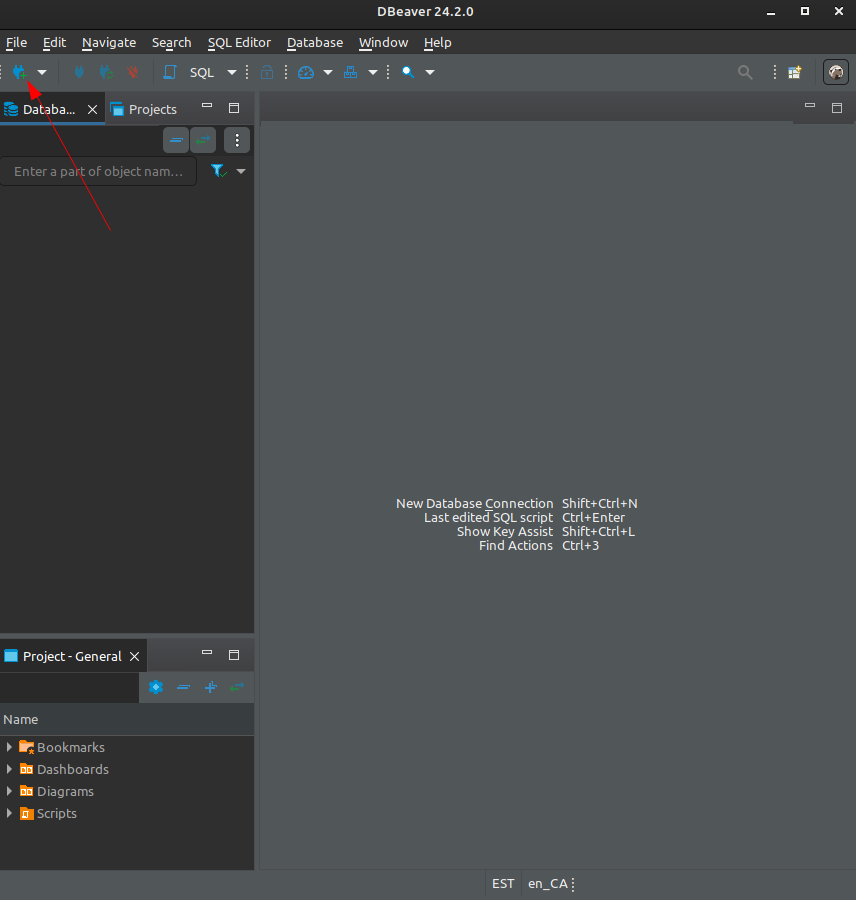Expand the dashboard dropdown arrow
The height and width of the screenshot is (900, 856).
(x=328, y=72)
